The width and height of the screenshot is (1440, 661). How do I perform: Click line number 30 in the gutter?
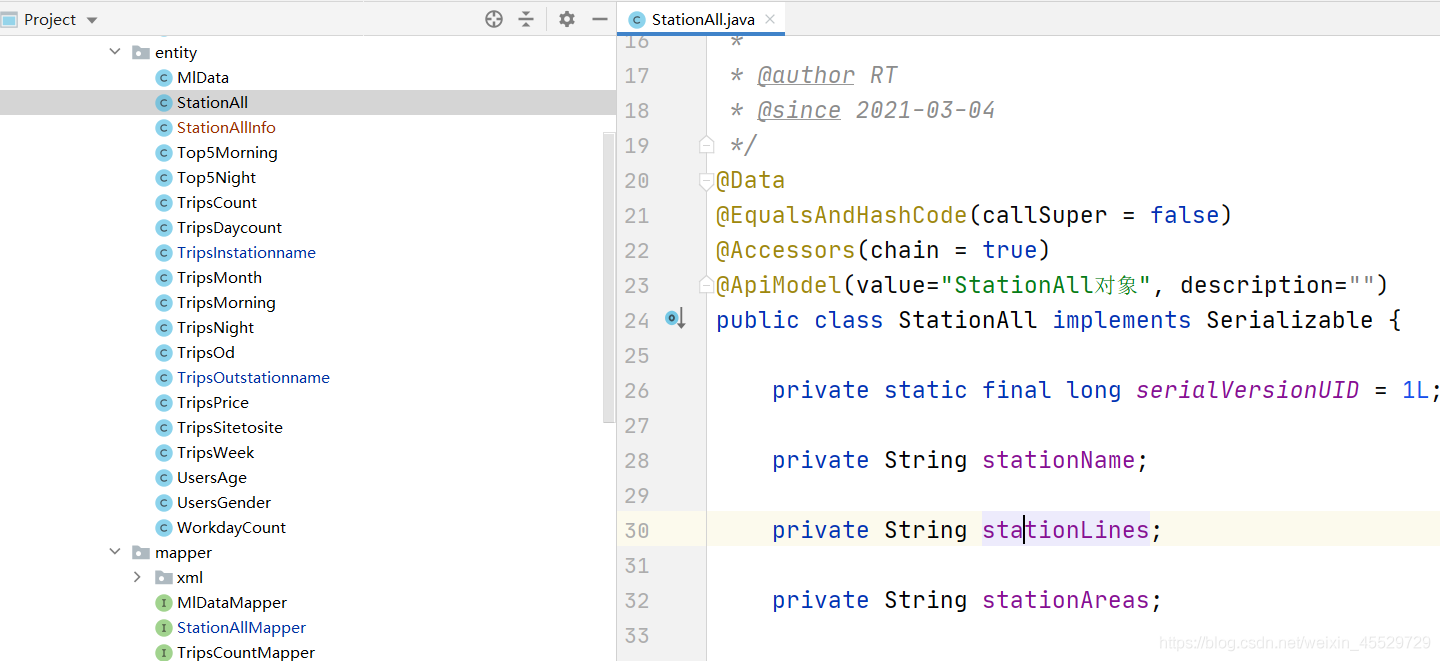[637, 530]
